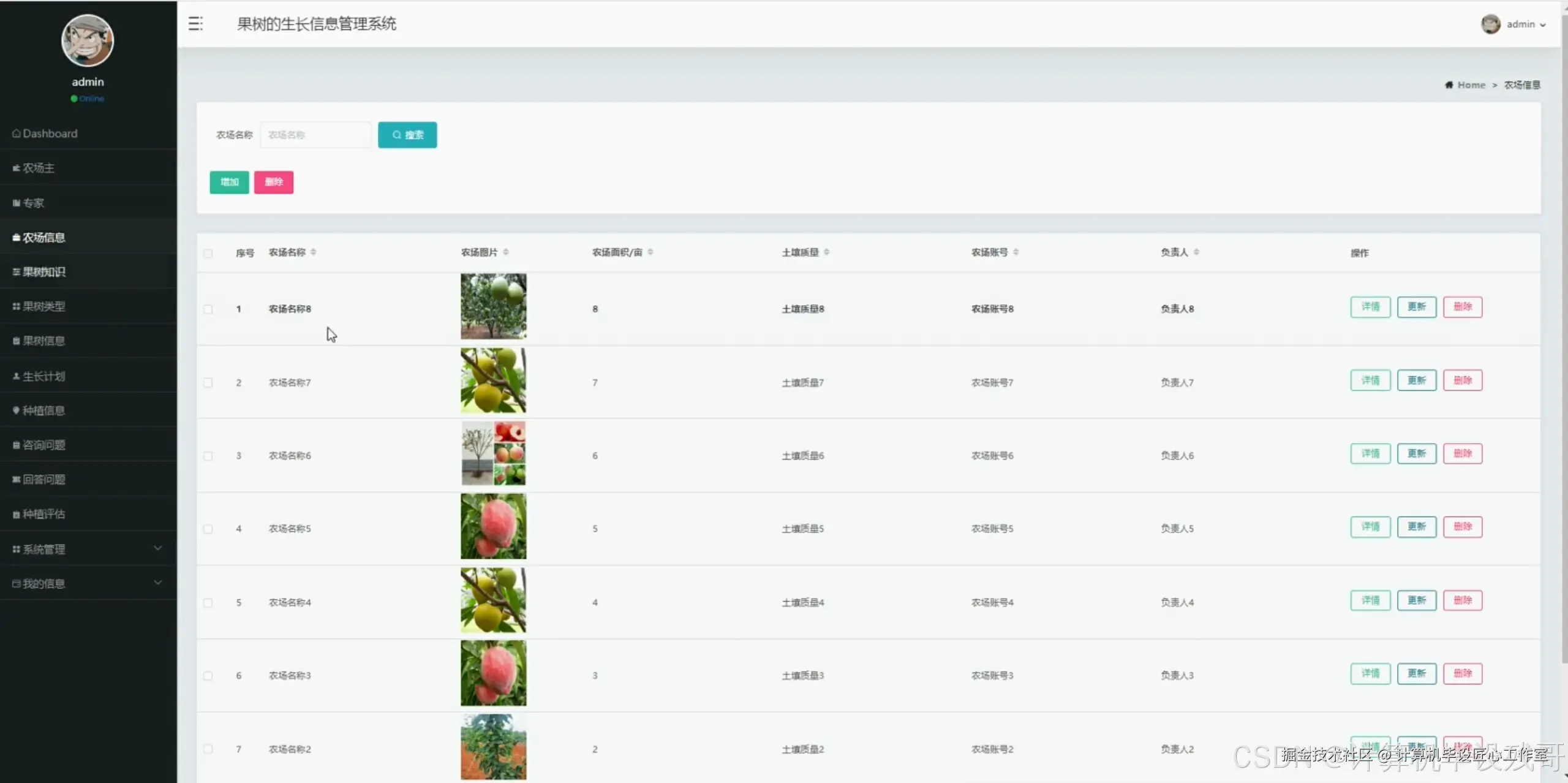Click the 农场名称 search input field
Image resolution: width=1568 pixels, height=783 pixels.
[315, 135]
